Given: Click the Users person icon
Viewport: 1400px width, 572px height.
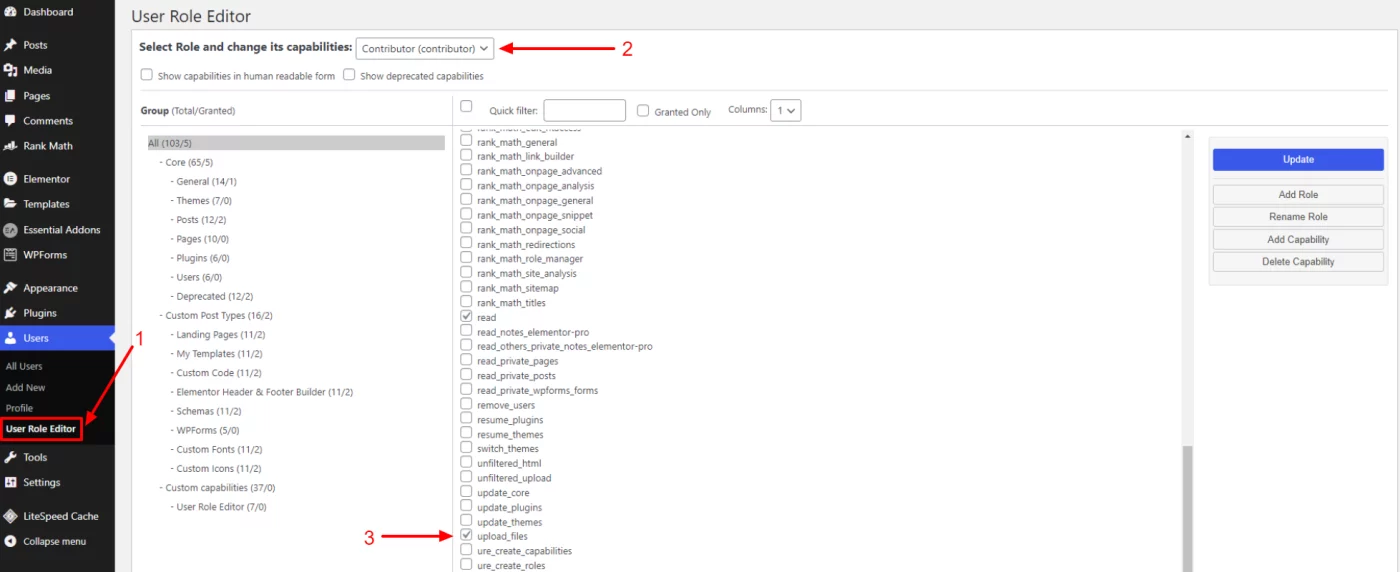Looking at the screenshot, I should pyautogui.click(x=10, y=338).
